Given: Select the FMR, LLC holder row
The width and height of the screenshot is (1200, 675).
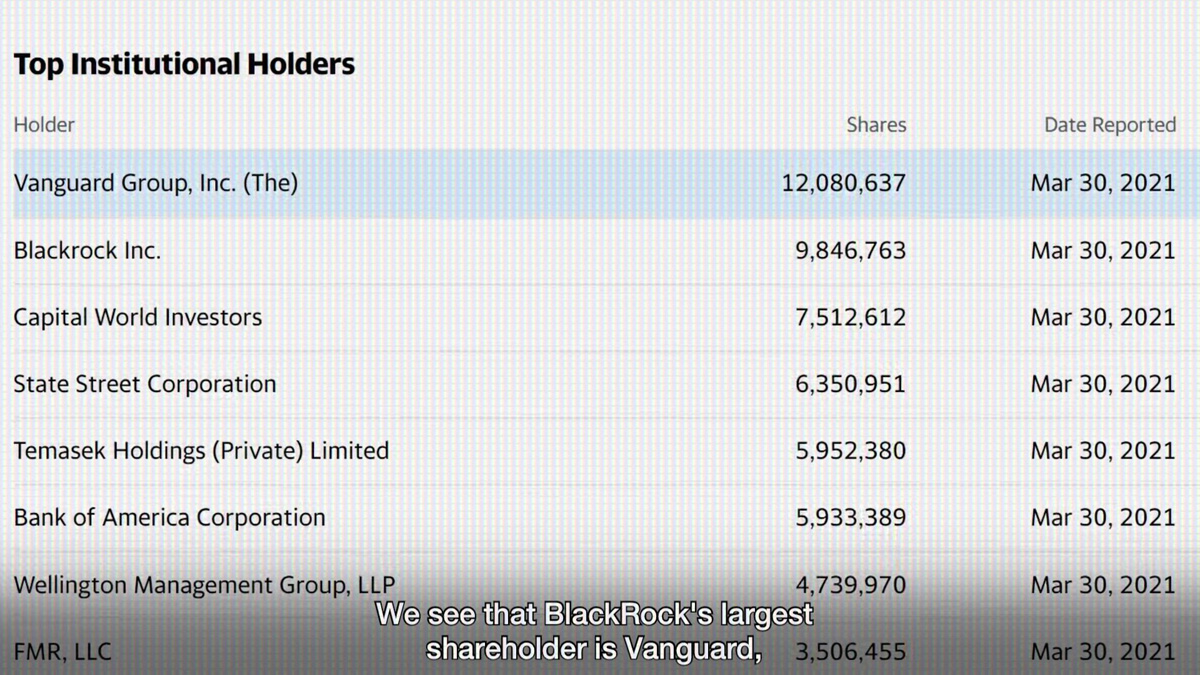Looking at the screenshot, I should [63, 652].
